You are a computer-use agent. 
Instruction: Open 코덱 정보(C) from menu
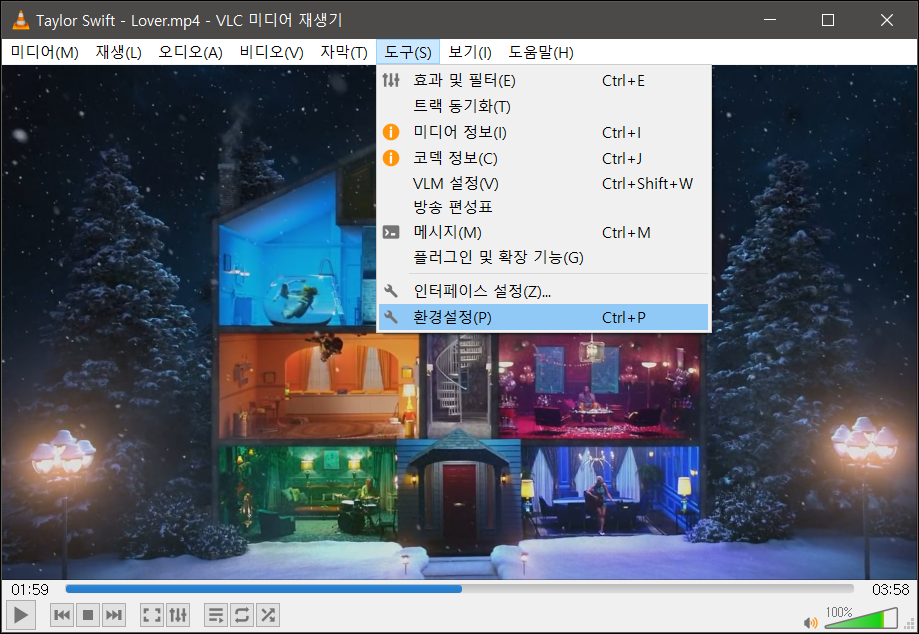point(543,158)
